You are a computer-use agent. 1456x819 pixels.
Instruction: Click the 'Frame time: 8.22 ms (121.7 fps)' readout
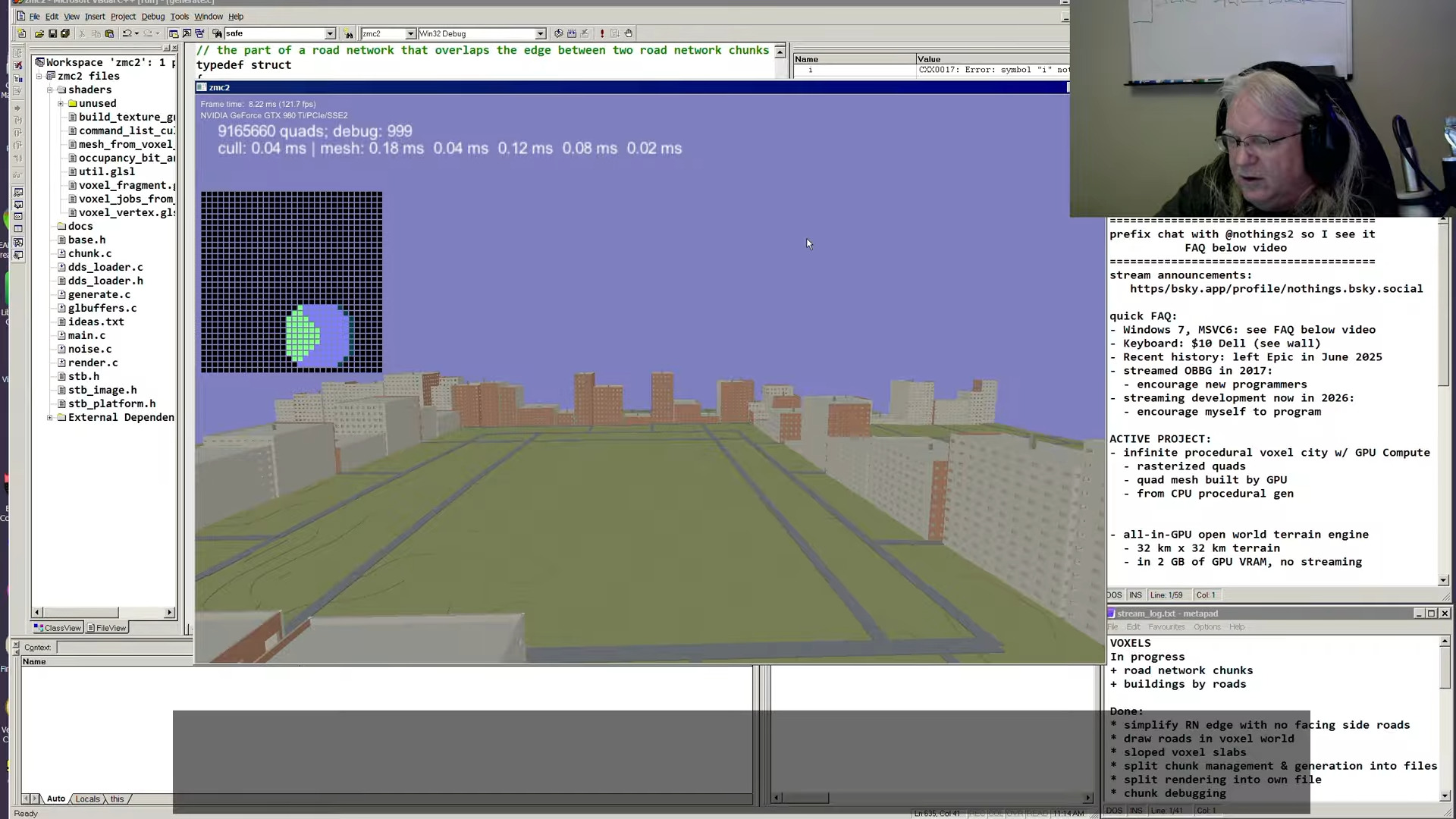pos(258,104)
